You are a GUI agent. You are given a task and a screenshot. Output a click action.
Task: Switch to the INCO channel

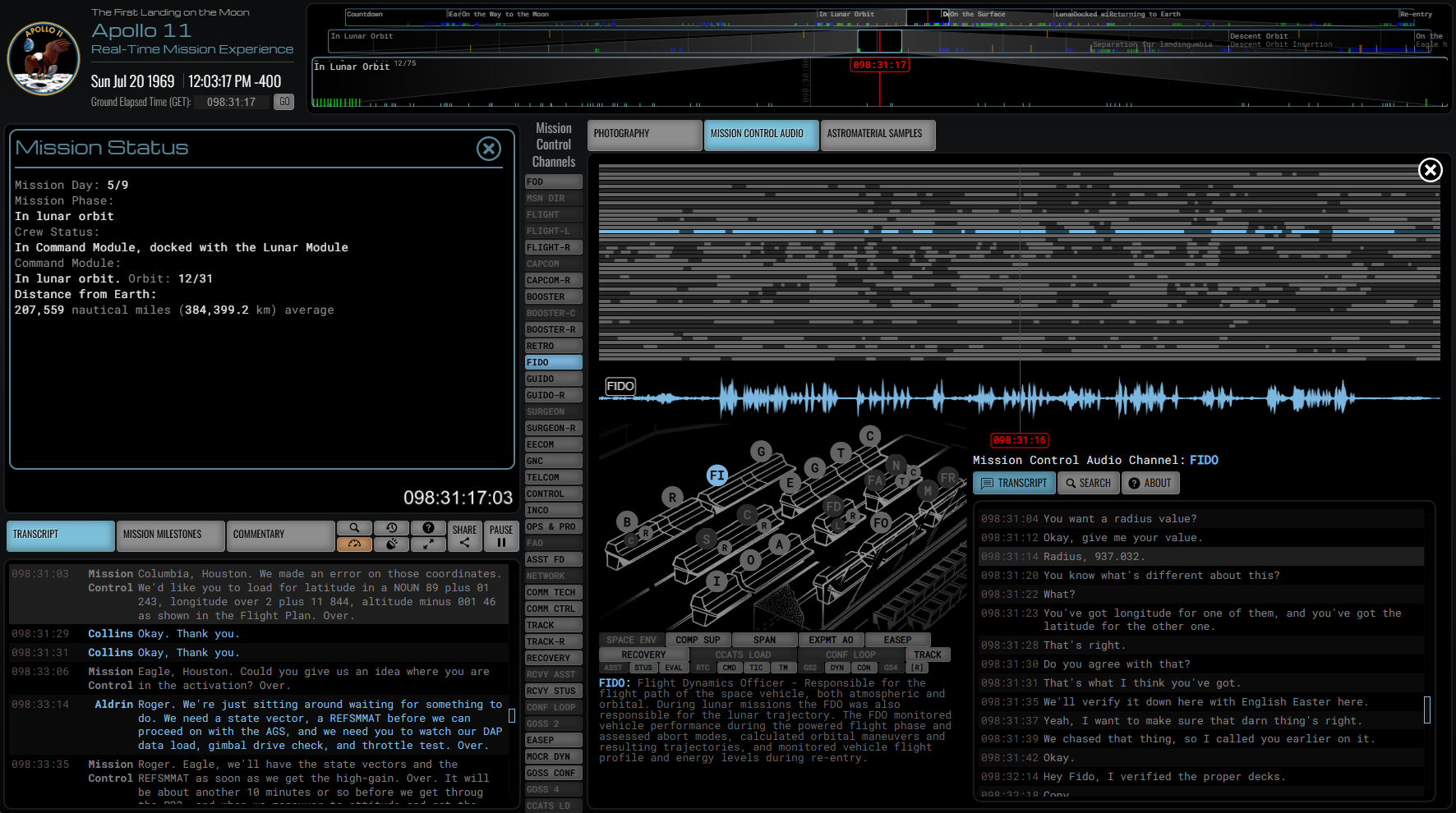click(554, 510)
